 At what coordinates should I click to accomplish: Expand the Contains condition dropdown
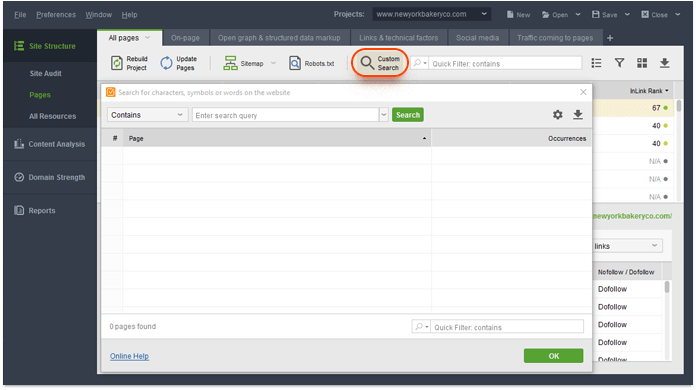point(147,115)
